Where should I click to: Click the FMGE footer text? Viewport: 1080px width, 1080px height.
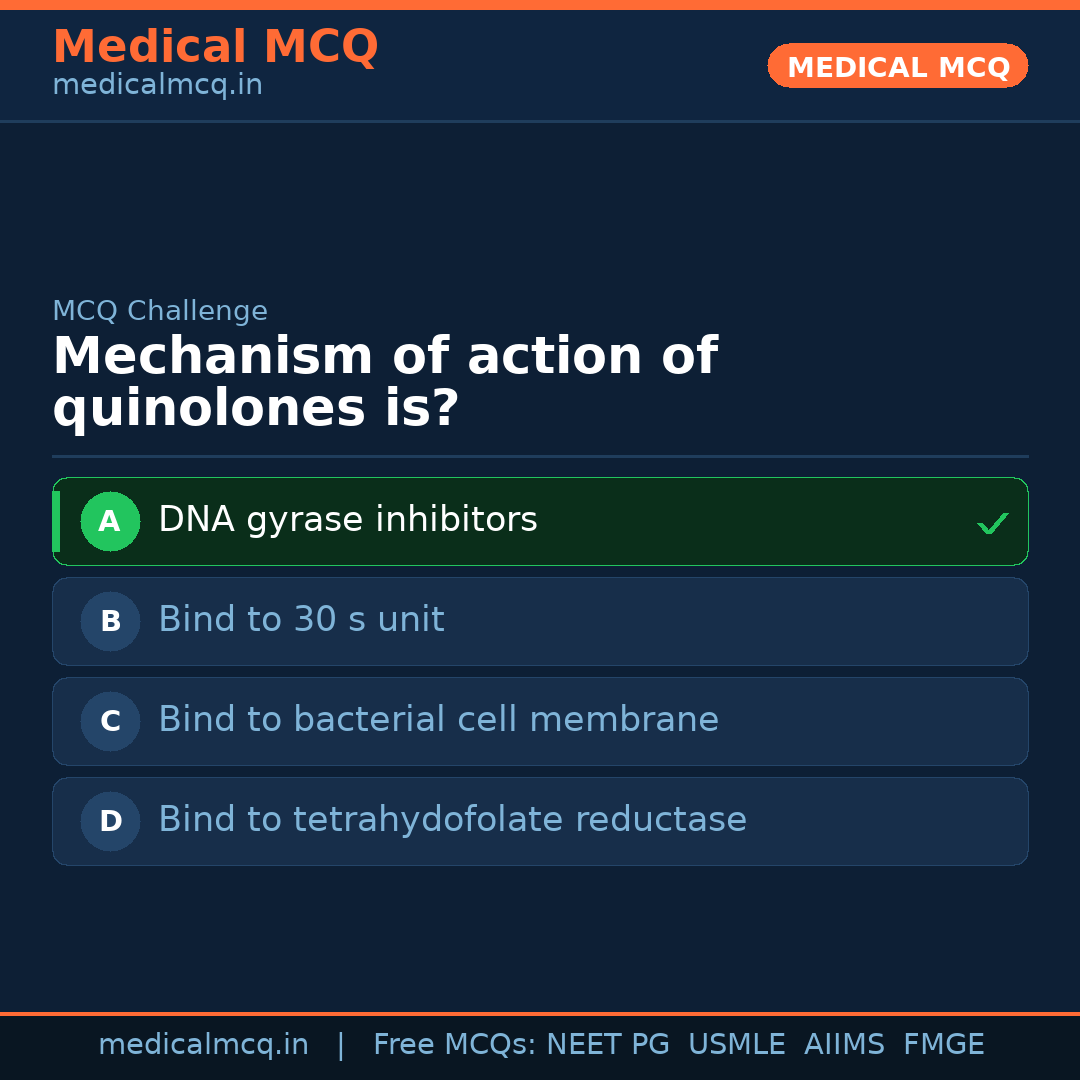point(943,1045)
